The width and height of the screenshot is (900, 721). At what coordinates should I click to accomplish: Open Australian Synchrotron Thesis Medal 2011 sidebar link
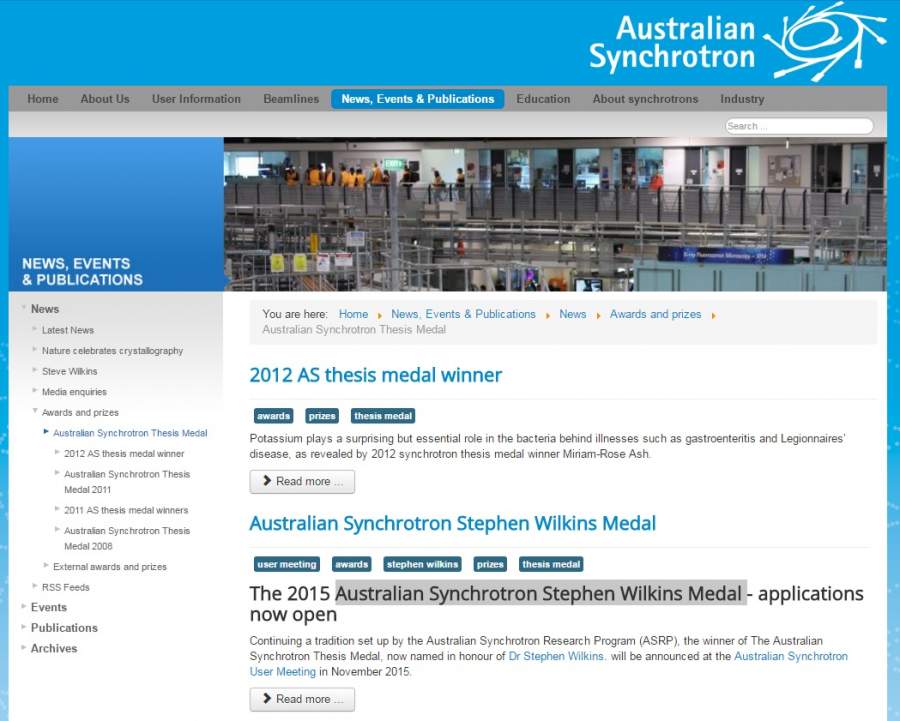pos(127,482)
